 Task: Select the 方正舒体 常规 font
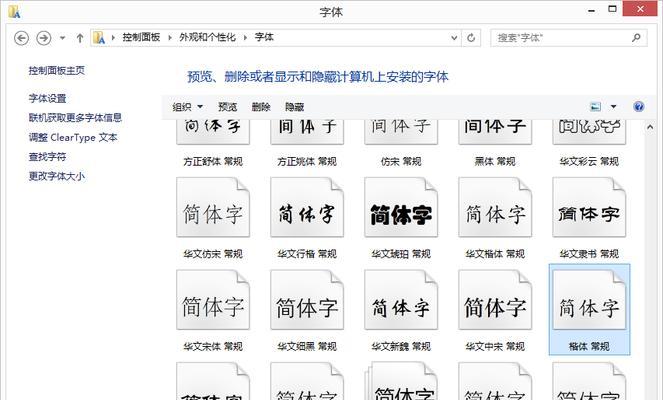[213, 144]
